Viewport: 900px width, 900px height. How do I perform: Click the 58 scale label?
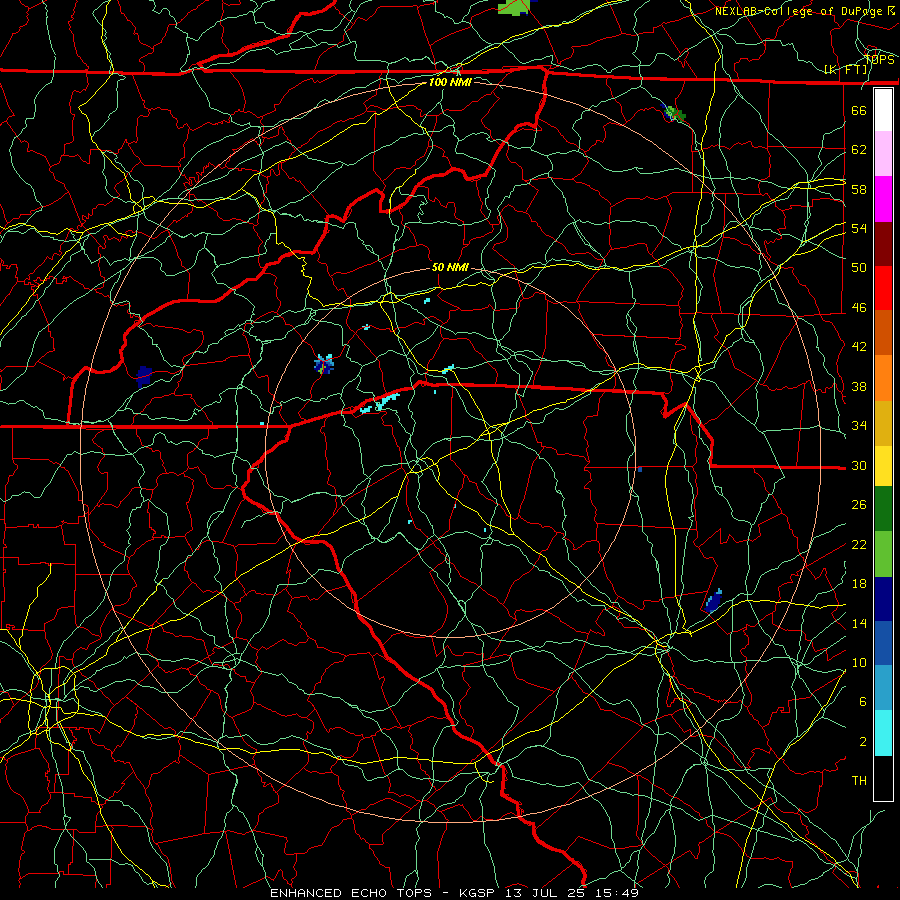859,189
